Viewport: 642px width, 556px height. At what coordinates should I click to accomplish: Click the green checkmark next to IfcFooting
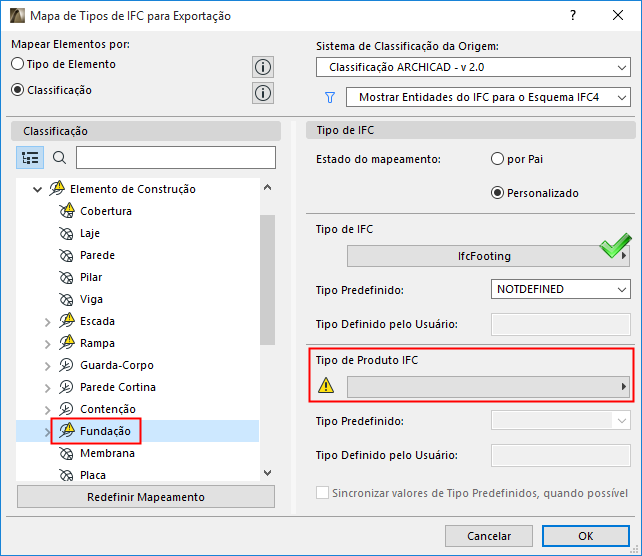tap(613, 247)
